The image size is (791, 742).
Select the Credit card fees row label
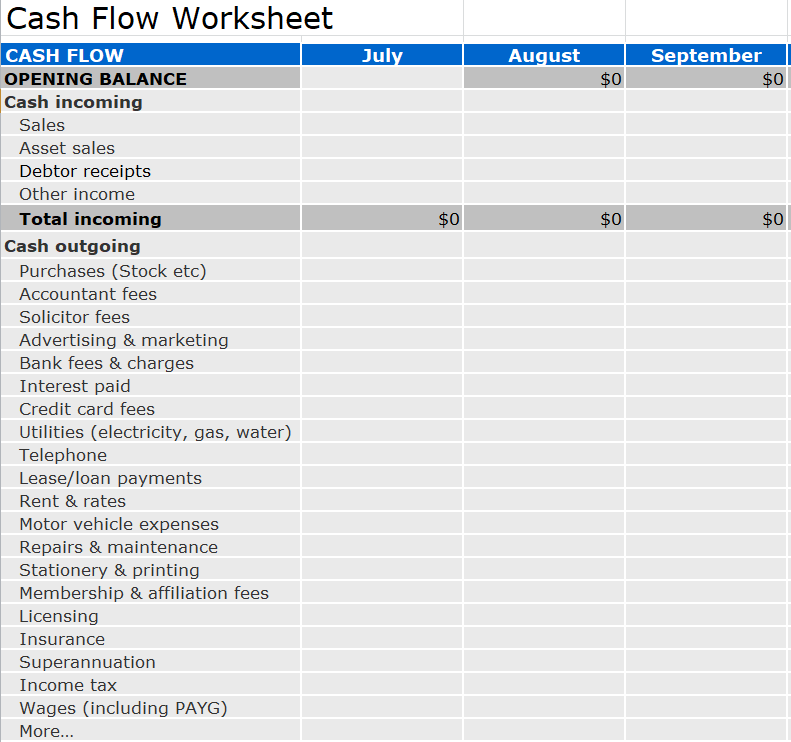click(x=87, y=409)
